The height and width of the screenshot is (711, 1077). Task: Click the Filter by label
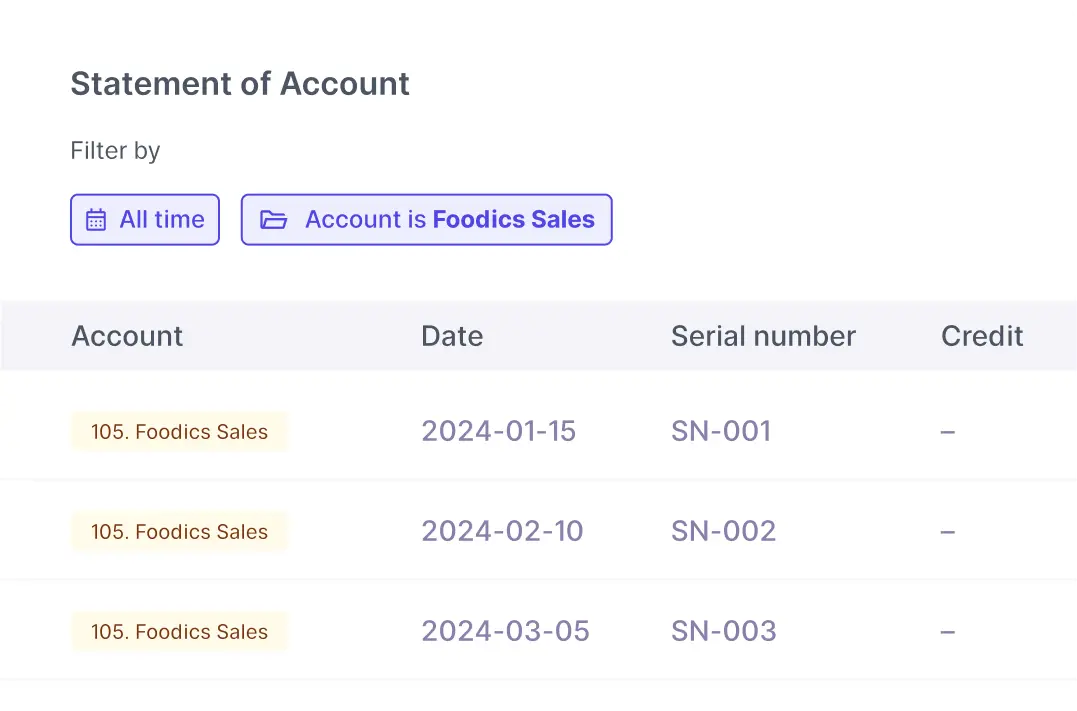pyautogui.click(x=115, y=150)
